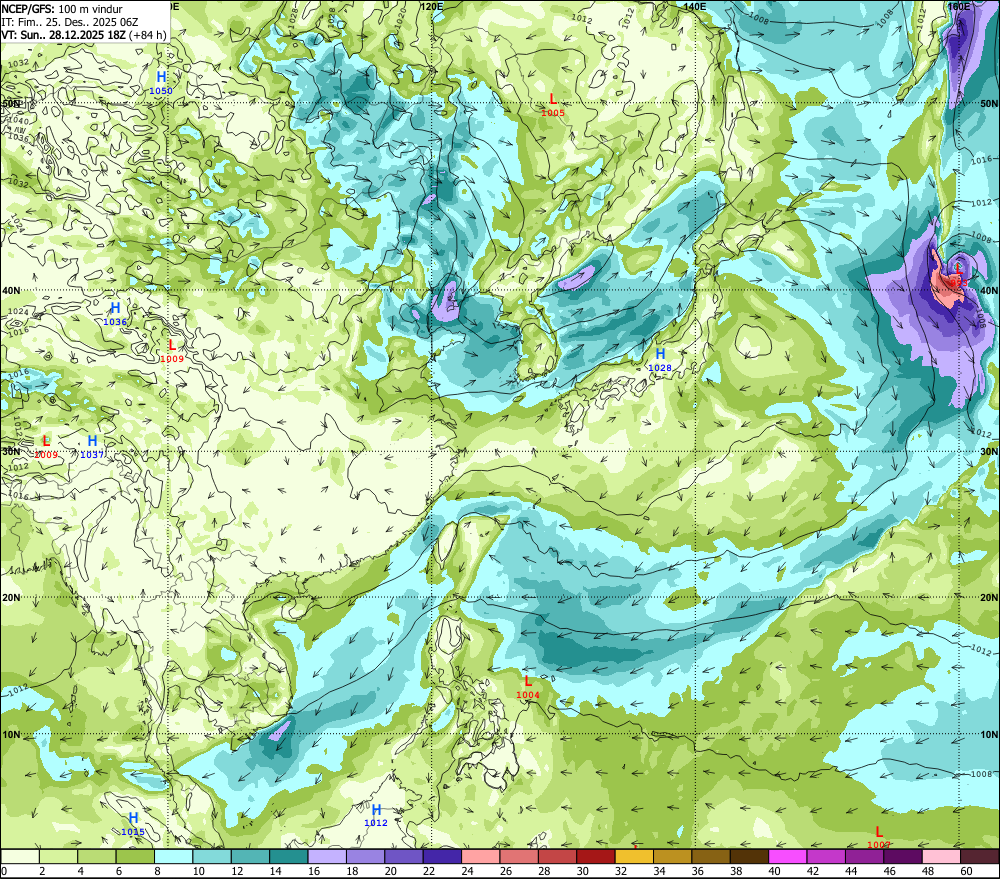Image resolution: width=1000 pixels, height=879 pixels.
Task: Click the legend value 20
Action: point(391,871)
